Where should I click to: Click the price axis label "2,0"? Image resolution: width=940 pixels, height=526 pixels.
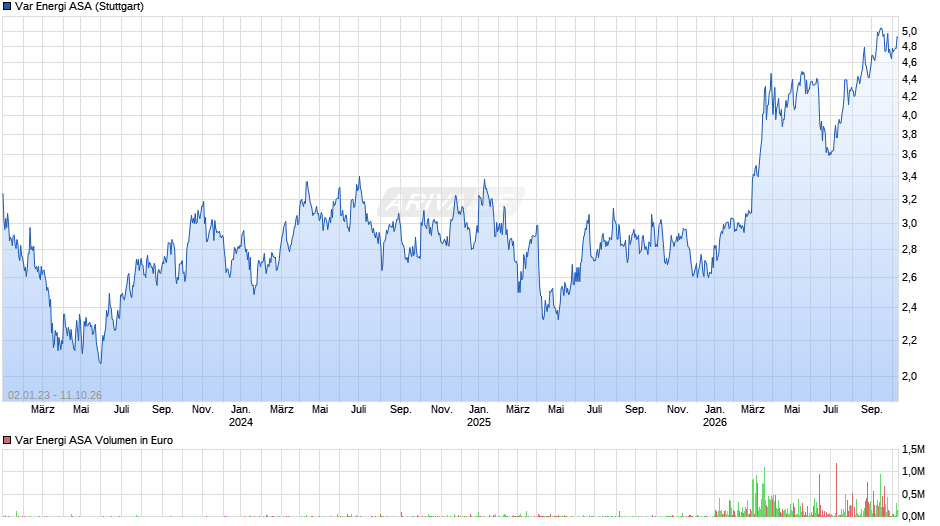[x=909, y=377]
